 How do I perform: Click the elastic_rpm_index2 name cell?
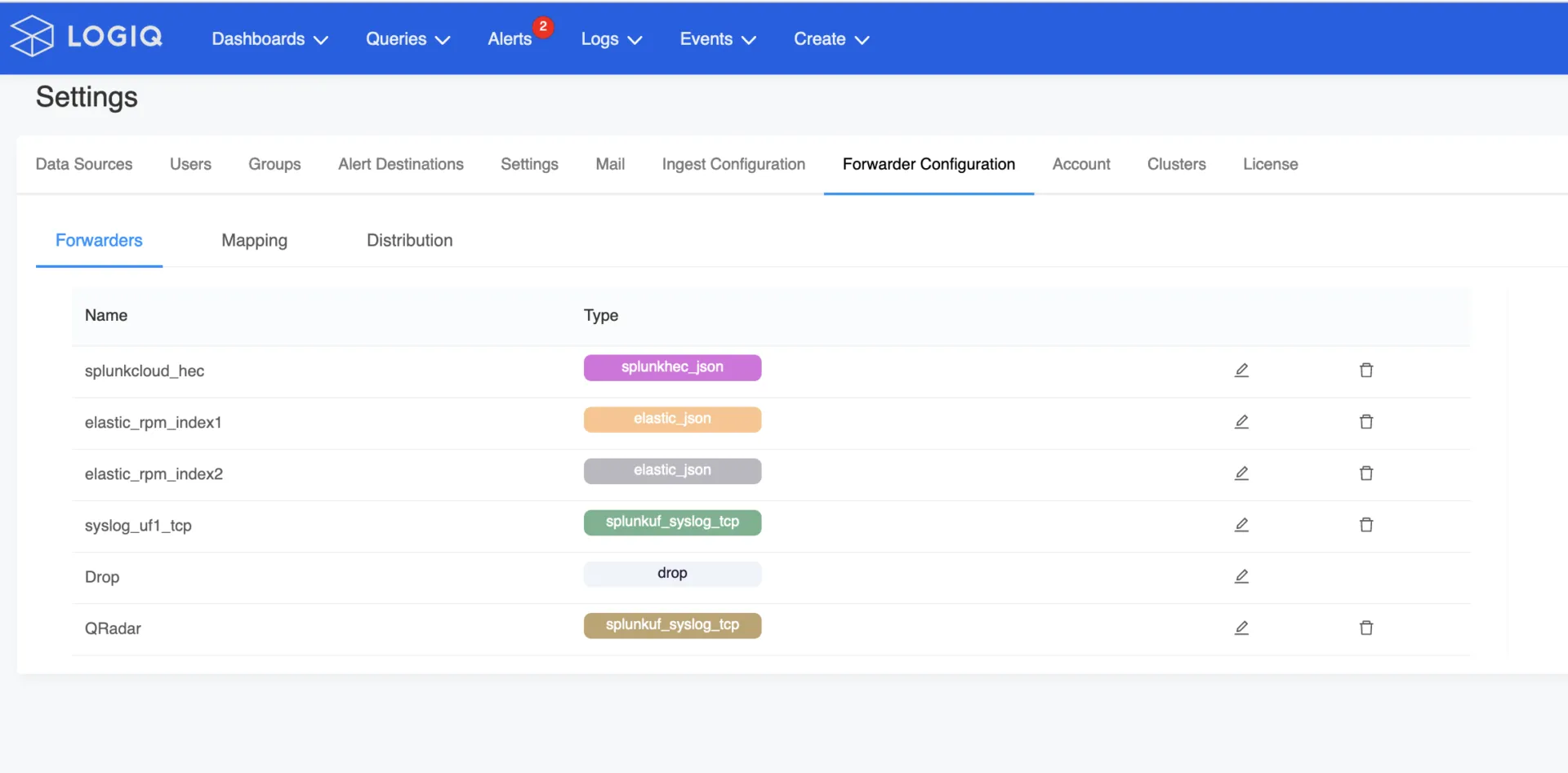154,473
